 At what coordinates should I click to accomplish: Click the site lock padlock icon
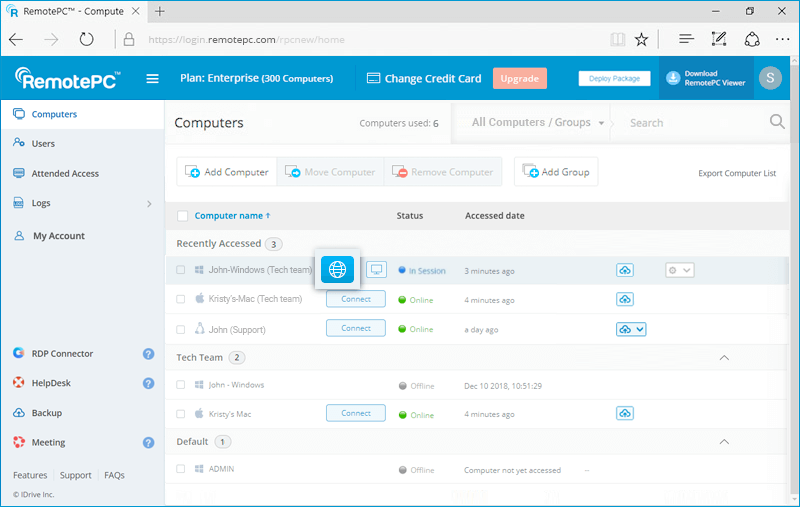pyautogui.click(x=129, y=39)
